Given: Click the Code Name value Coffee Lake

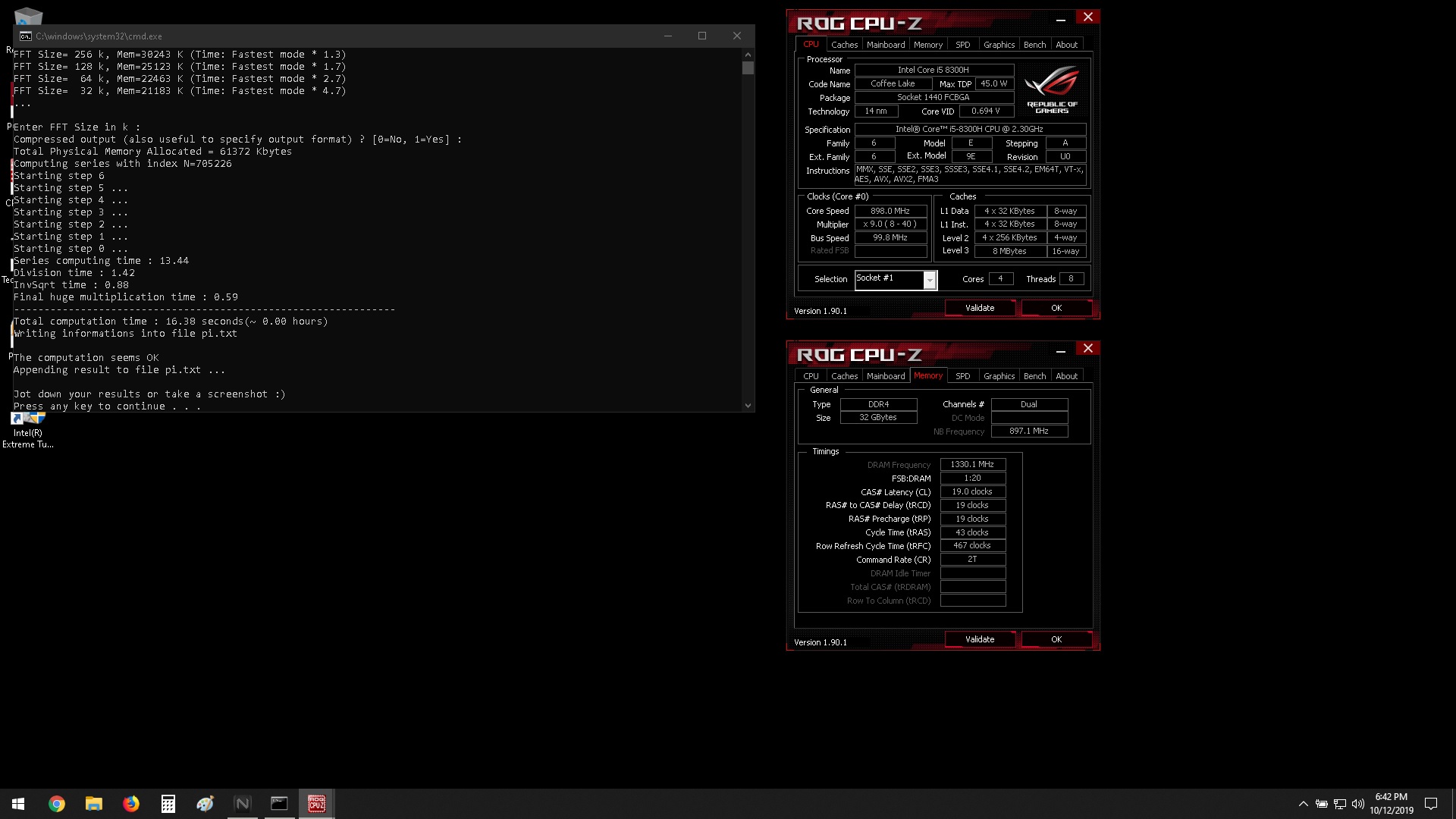Looking at the screenshot, I should pos(893,84).
